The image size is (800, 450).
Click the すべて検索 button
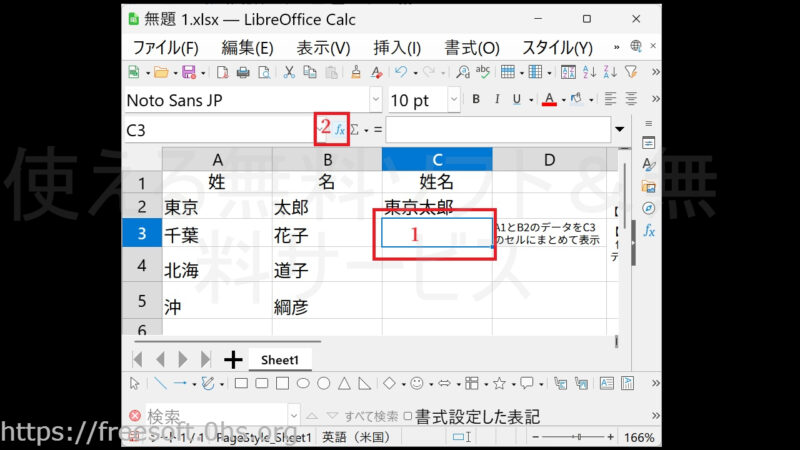pyautogui.click(x=370, y=416)
